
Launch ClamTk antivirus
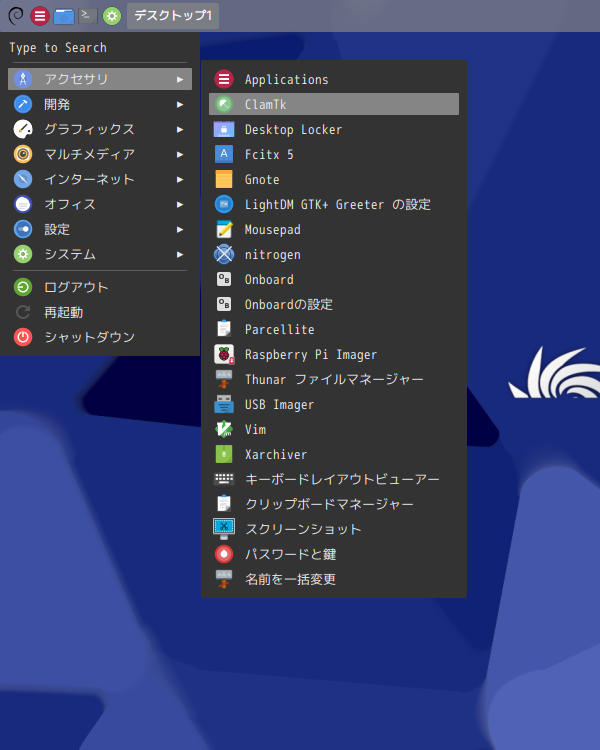[x=334, y=104]
